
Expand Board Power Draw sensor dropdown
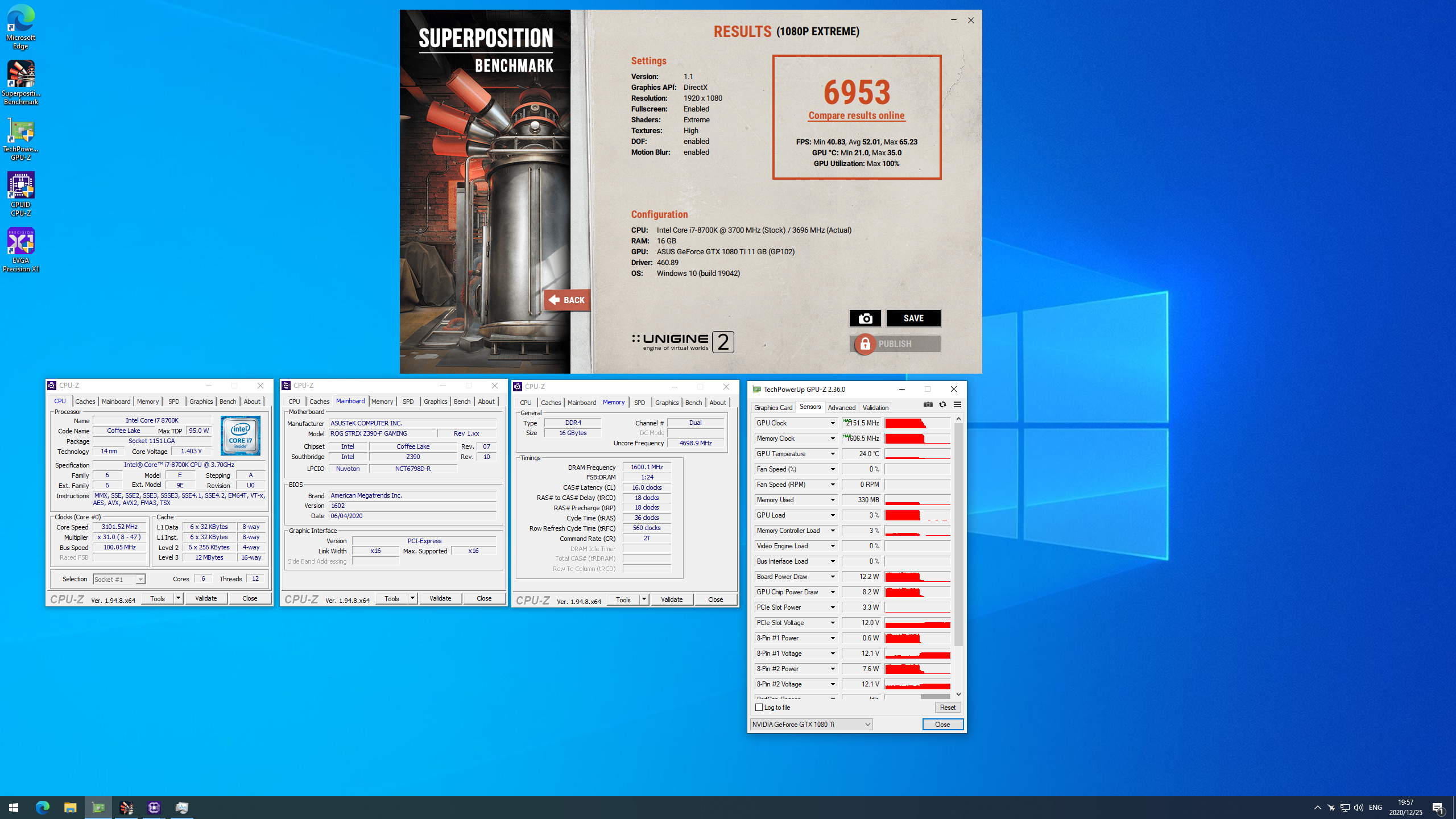[833, 576]
